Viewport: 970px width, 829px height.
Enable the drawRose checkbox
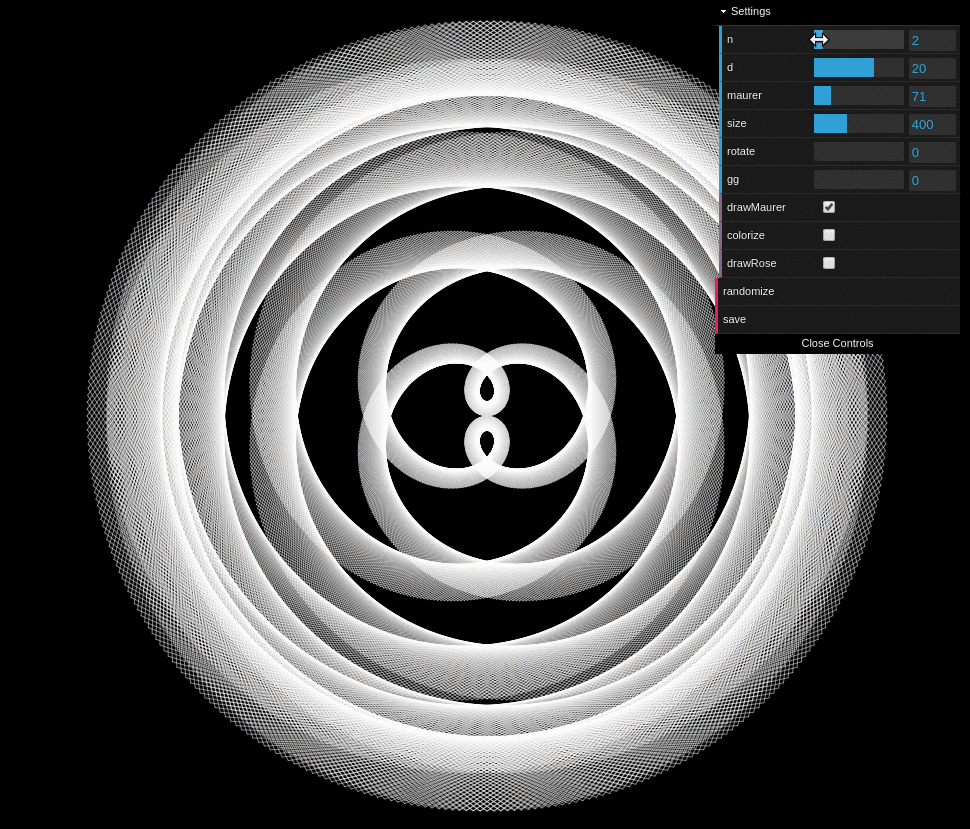[x=828, y=263]
